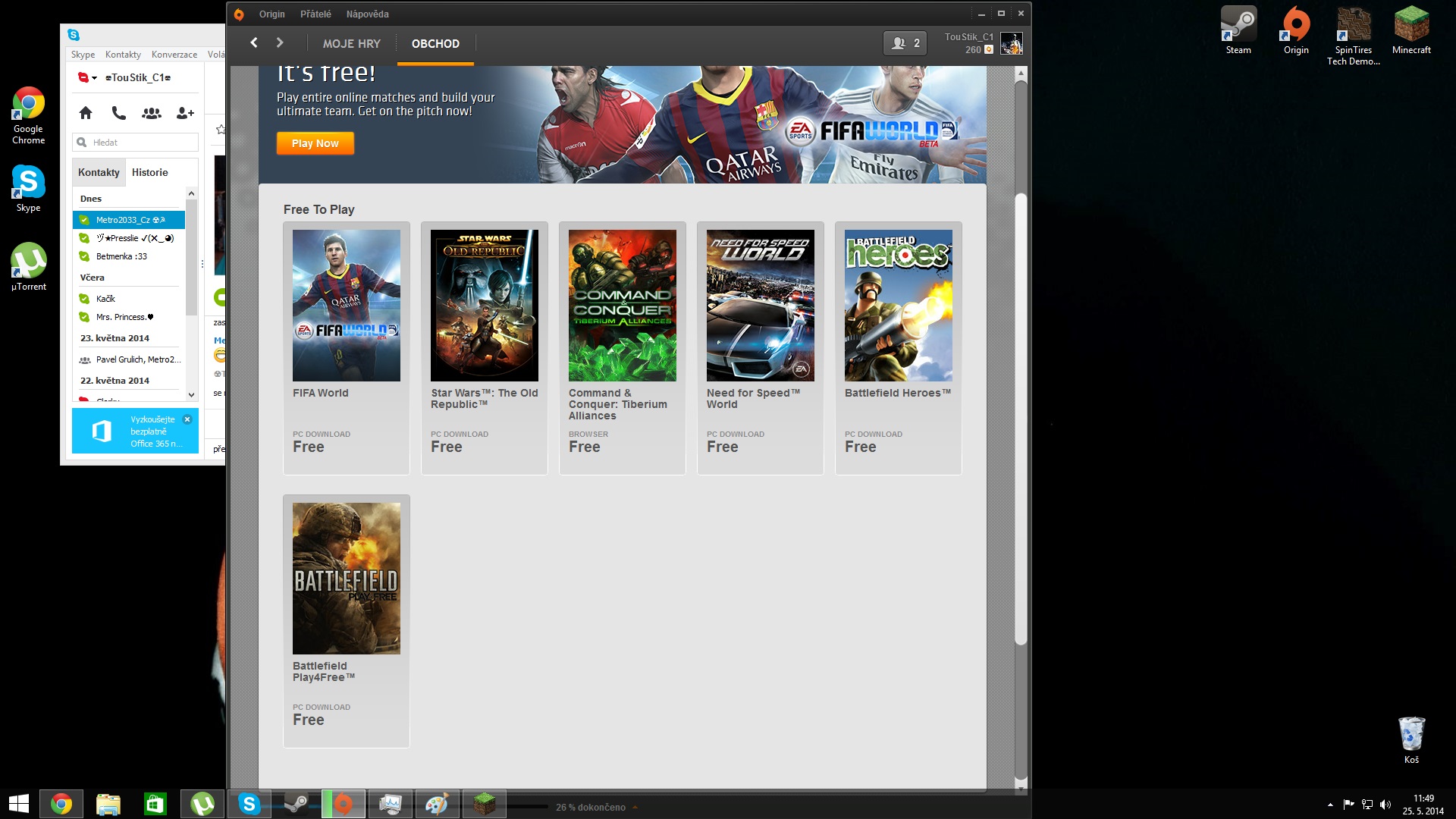Close the Office 365 ad in Skype
Image resolution: width=1456 pixels, height=819 pixels.
187,419
